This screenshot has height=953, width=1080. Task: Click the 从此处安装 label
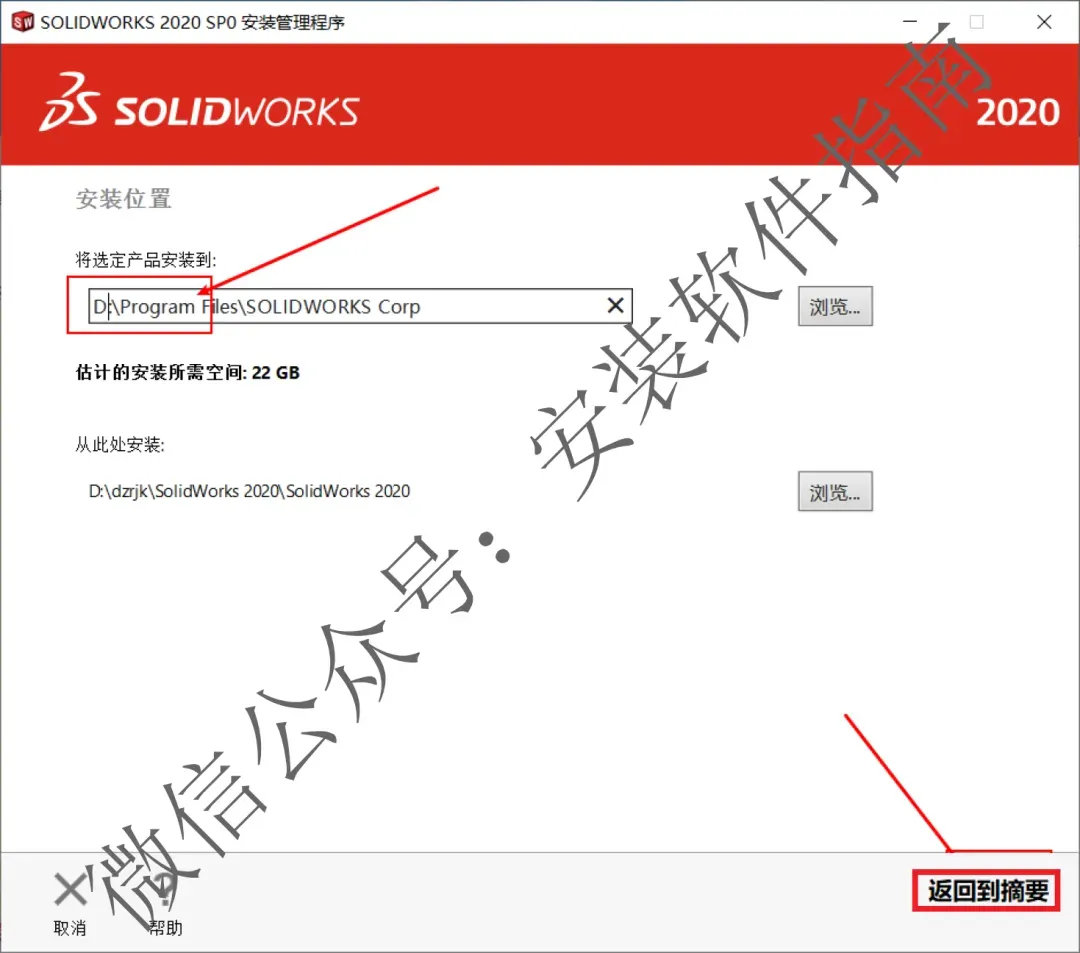[120, 445]
